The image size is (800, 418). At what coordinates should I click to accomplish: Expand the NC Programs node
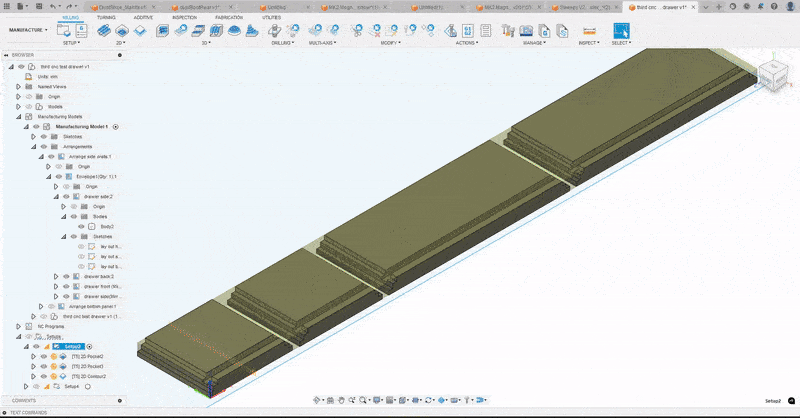tap(19, 327)
